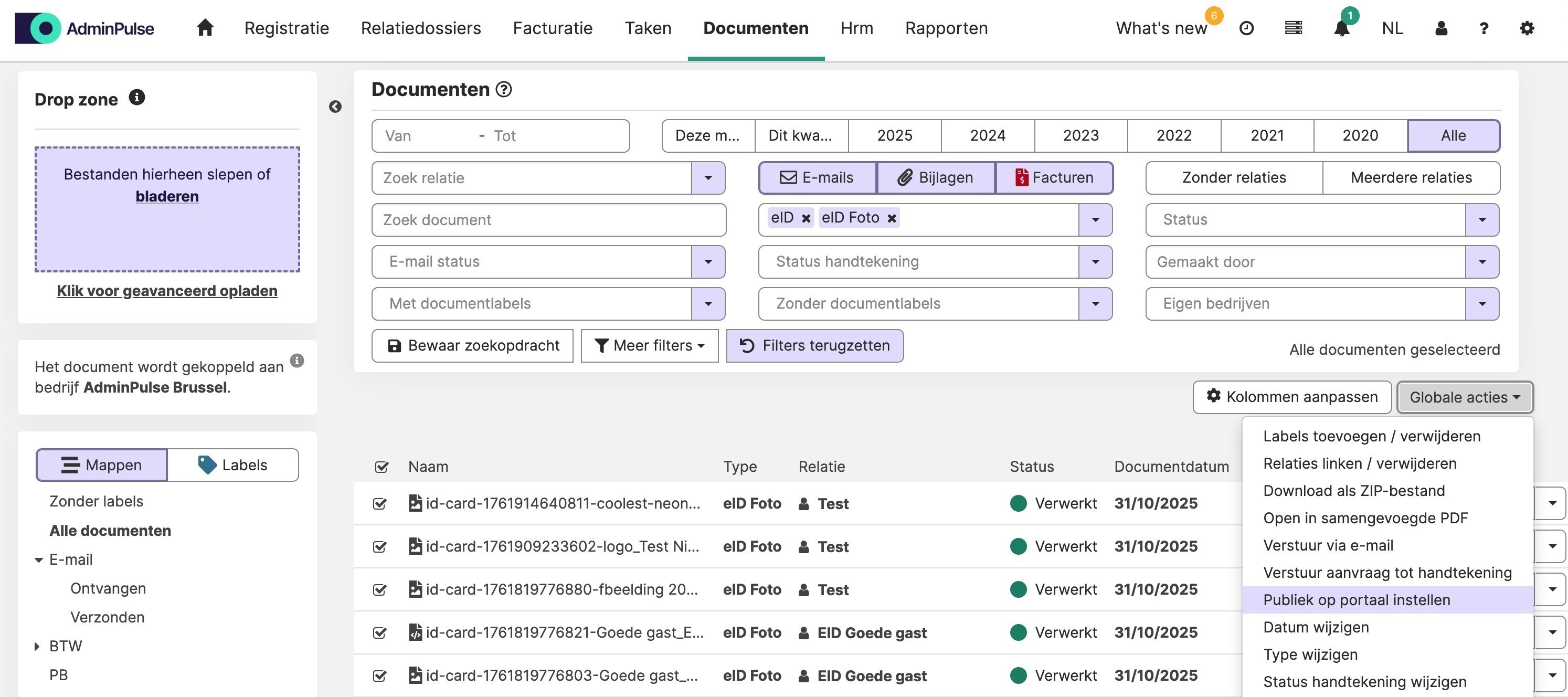
Task: Toggle the Facturen filter button
Action: tap(1054, 178)
